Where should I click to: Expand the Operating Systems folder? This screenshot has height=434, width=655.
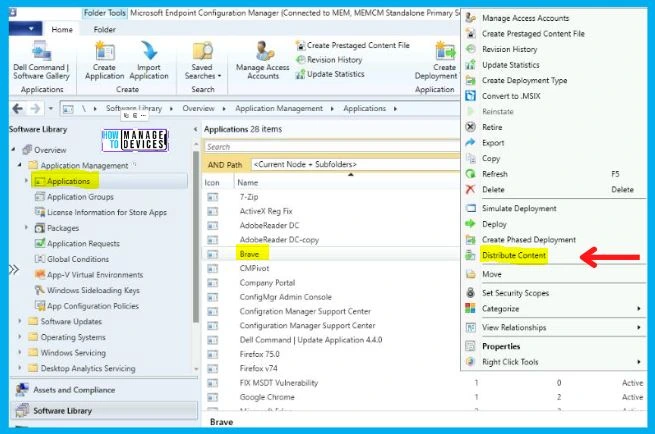[20, 336]
